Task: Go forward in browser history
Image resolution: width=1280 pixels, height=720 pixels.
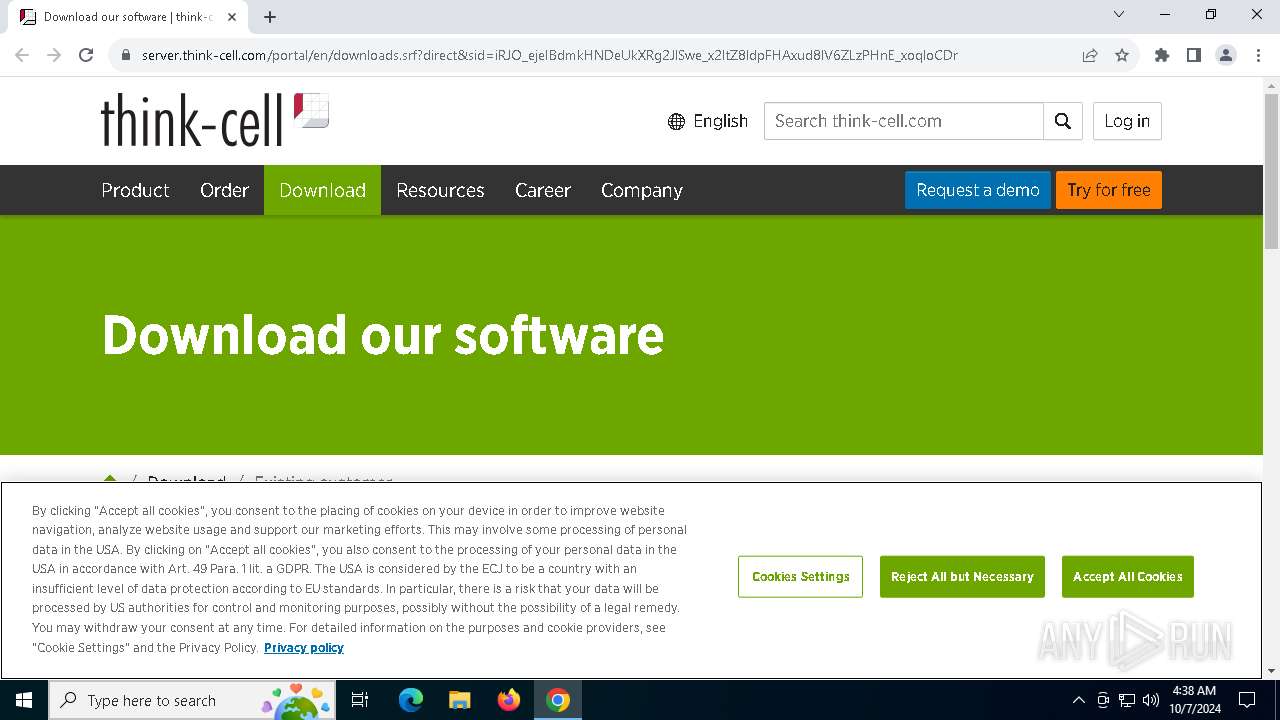Action: point(54,55)
